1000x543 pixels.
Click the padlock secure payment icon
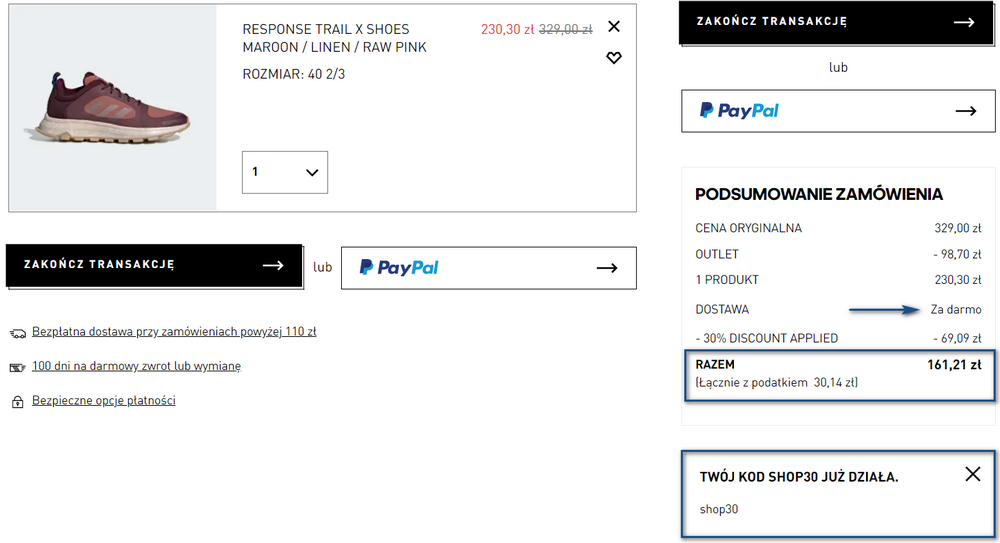(x=18, y=402)
